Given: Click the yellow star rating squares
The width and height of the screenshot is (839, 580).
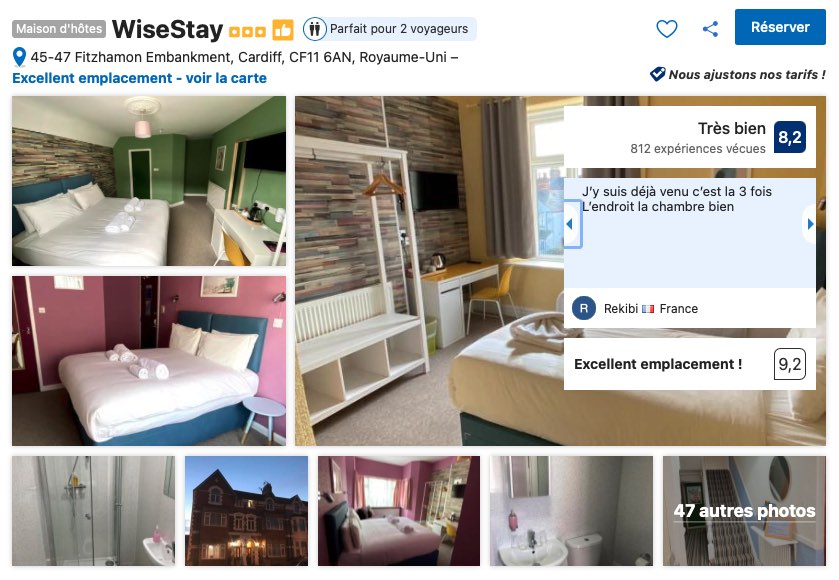Looking at the screenshot, I should pyautogui.click(x=247, y=32).
